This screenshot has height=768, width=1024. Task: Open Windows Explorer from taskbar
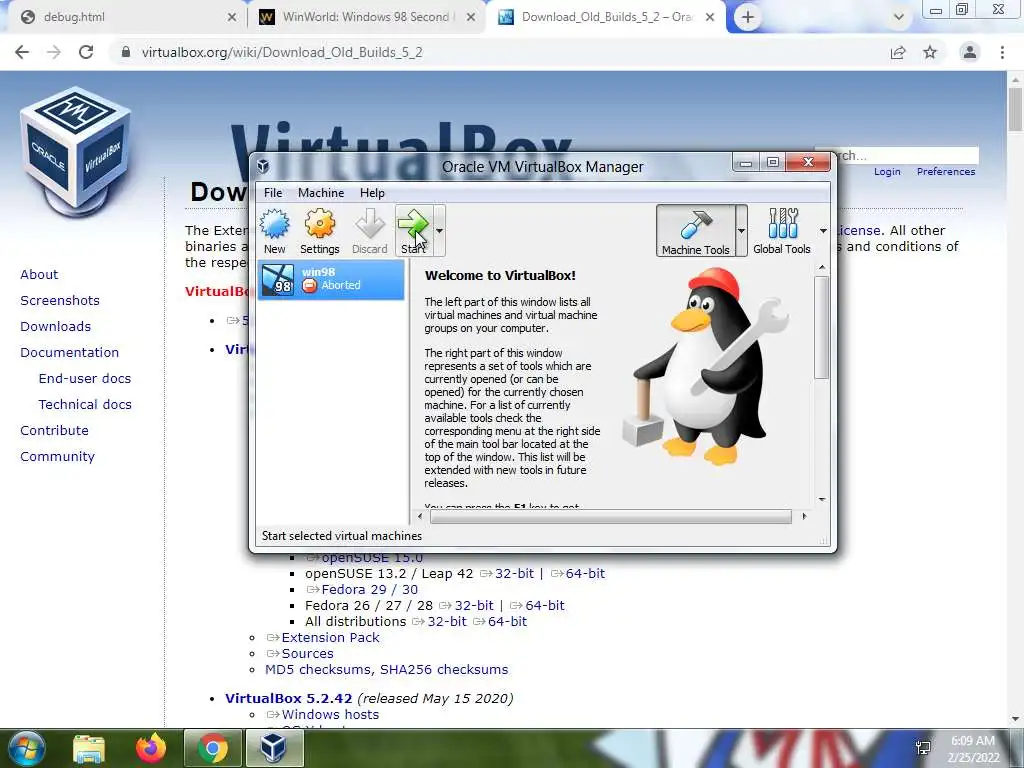(89, 748)
